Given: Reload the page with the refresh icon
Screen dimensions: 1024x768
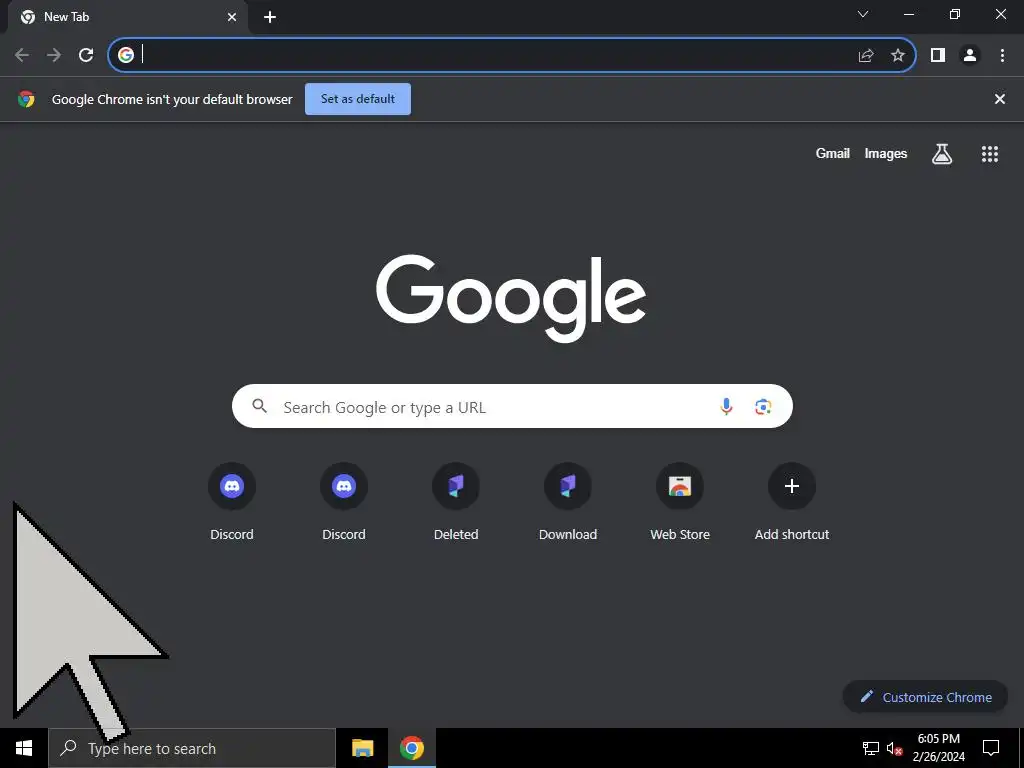Looking at the screenshot, I should (86, 55).
